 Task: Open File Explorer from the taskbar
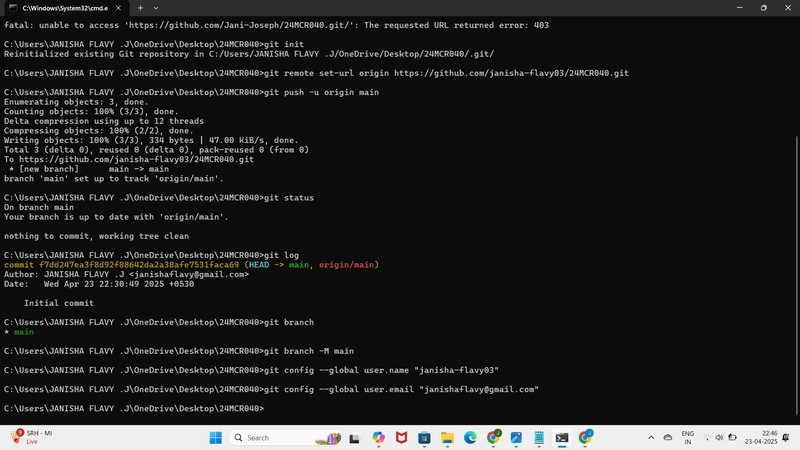coord(447,438)
